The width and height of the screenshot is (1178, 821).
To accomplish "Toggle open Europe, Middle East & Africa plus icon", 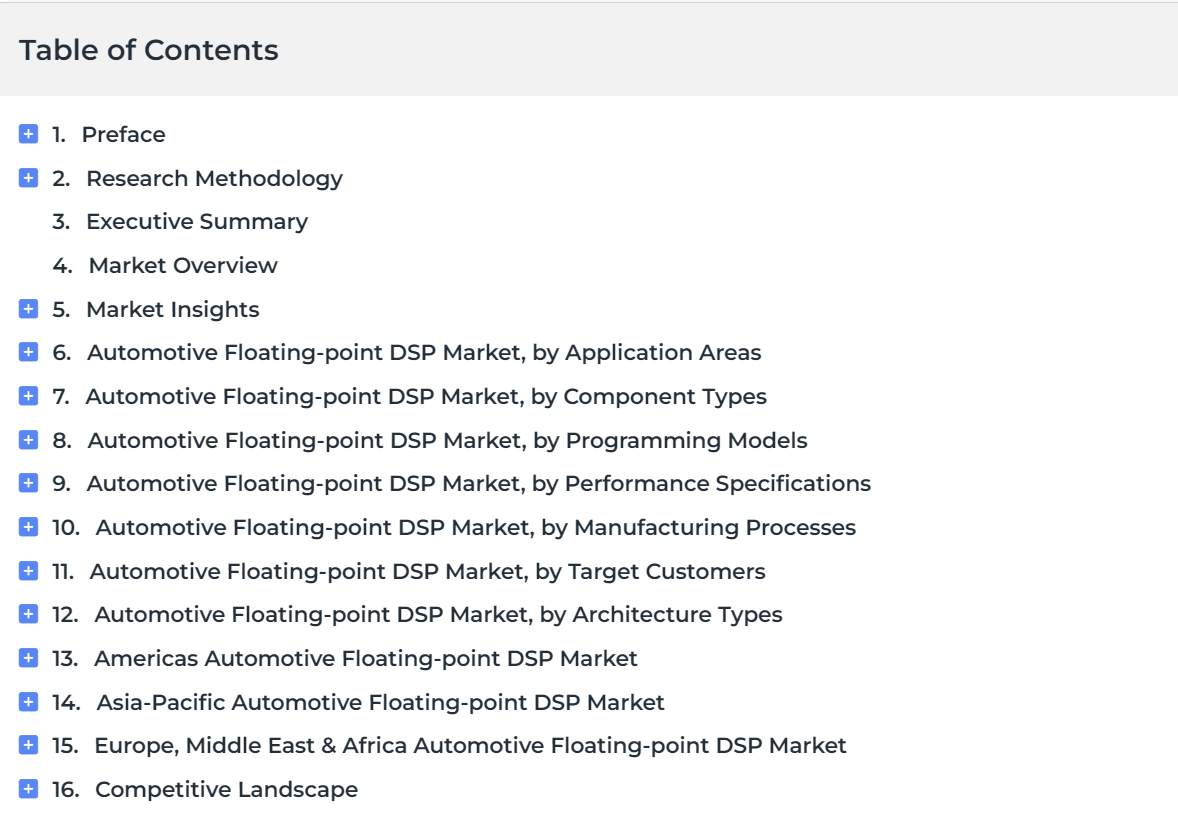I will 29,745.
